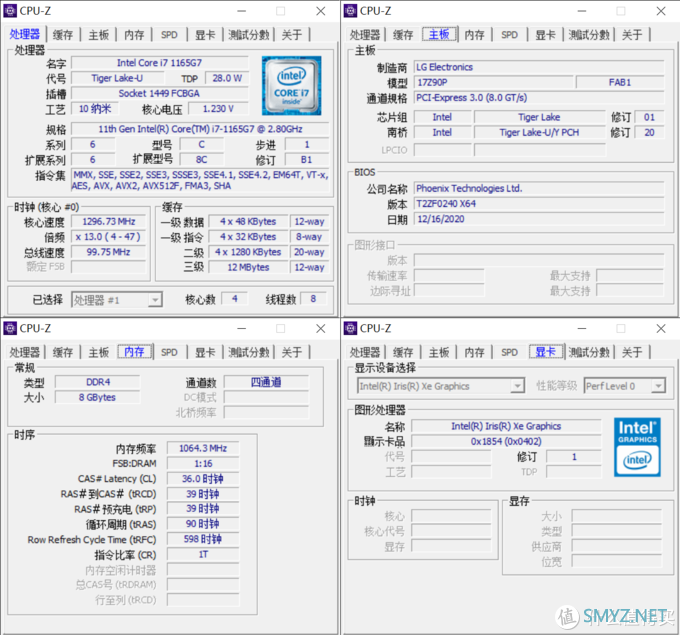Viewport: 680px width, 635px height.
Task: Click L2 cache value 4 x 1280 KBytes
Action: [248, 252]
